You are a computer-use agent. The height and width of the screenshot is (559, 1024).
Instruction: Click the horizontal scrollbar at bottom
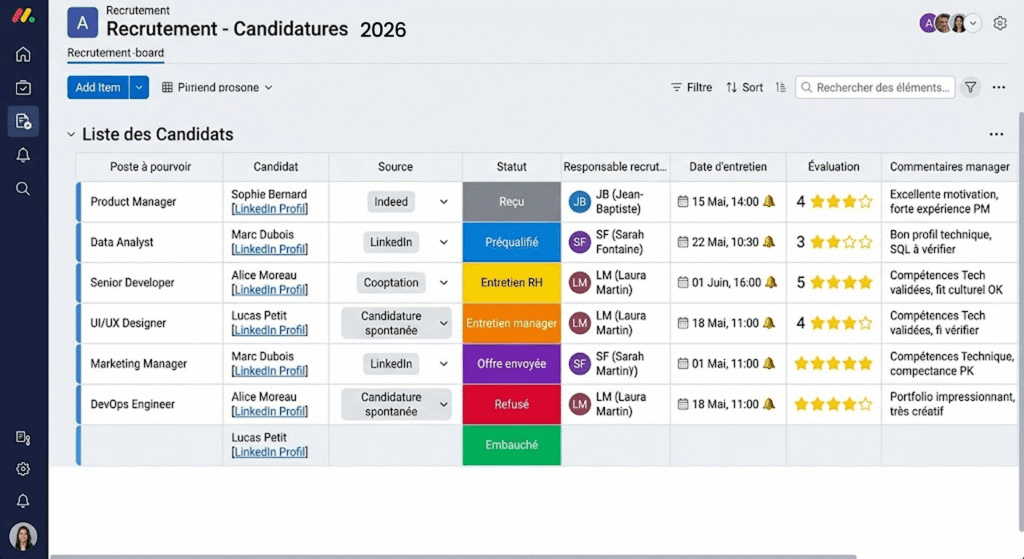(453, 556)
